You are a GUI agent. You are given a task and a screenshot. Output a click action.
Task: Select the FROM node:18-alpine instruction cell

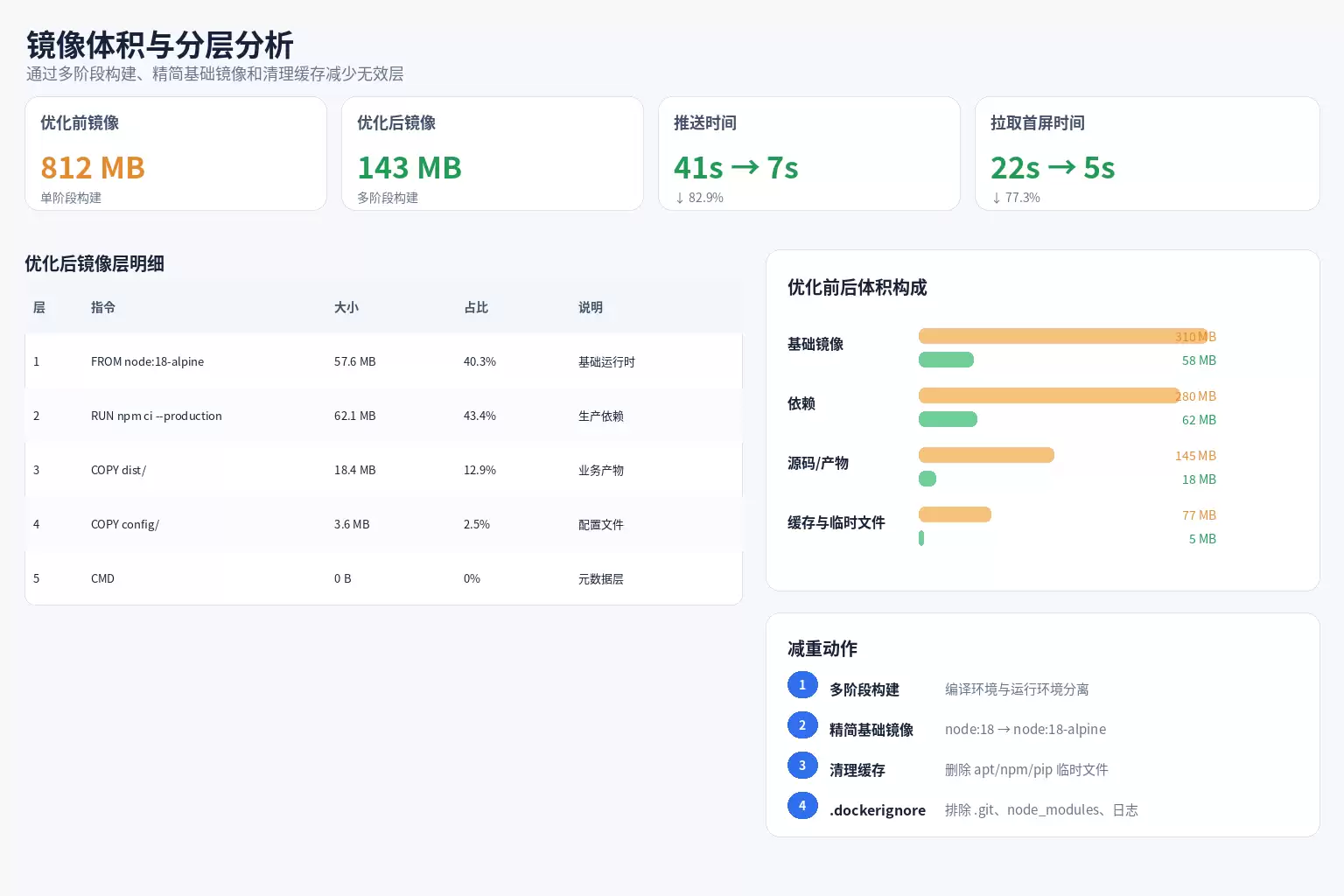coord(147,361)
